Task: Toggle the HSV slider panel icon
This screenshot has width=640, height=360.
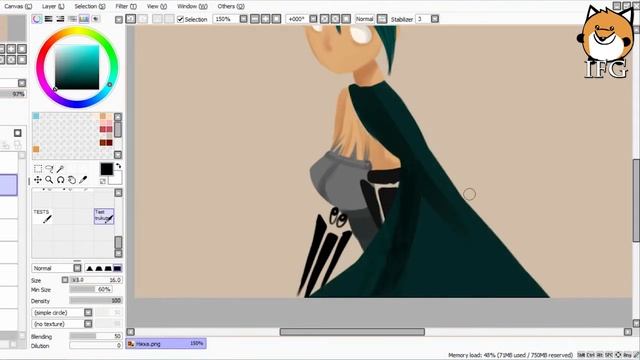Action: click(60, 19)
